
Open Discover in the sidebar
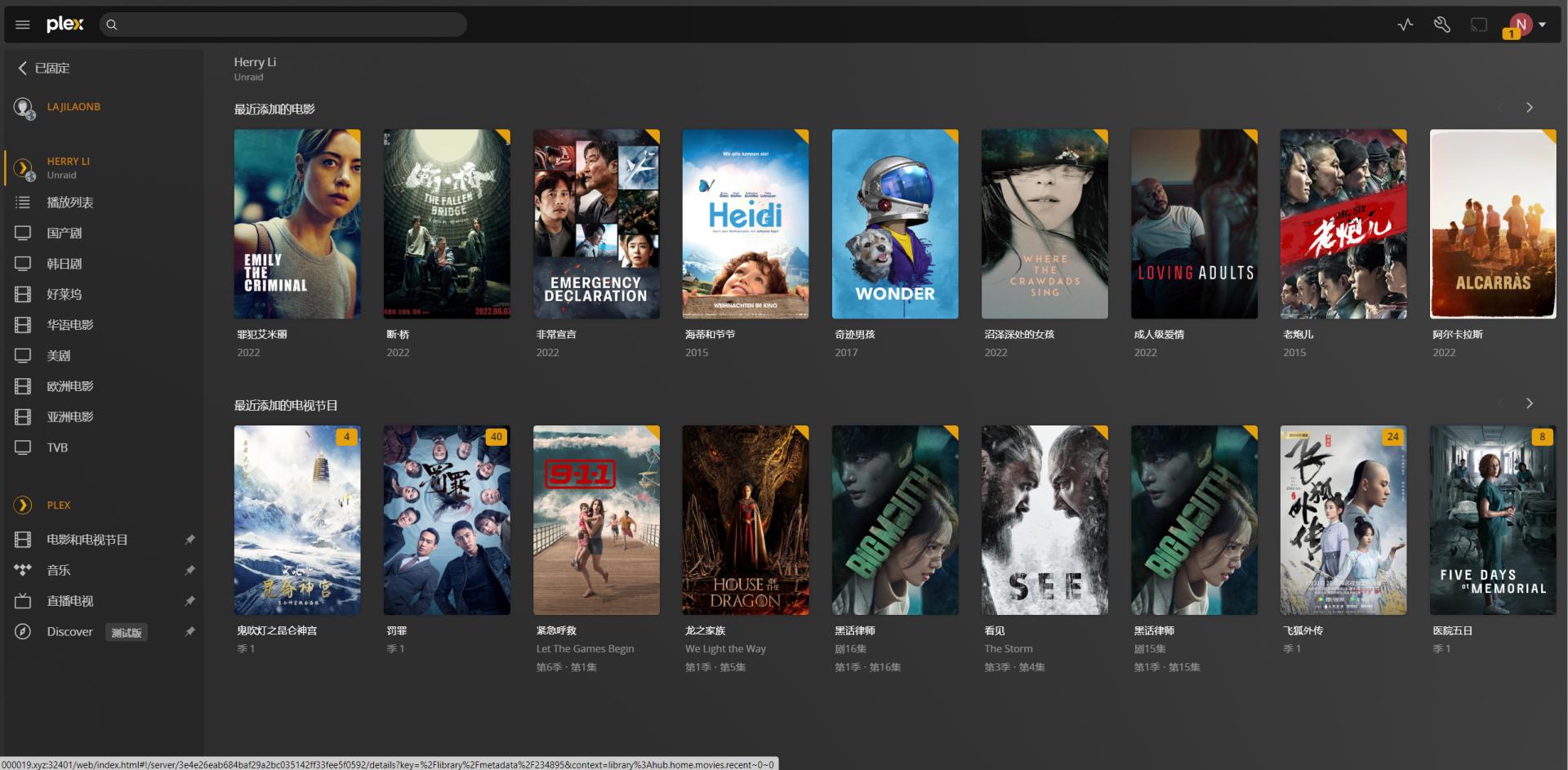pos(70,632)
